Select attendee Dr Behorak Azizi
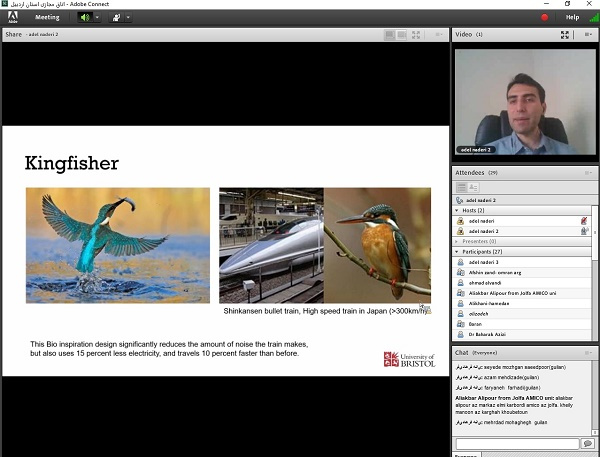The image size is (600, 457). click(490, 335)
